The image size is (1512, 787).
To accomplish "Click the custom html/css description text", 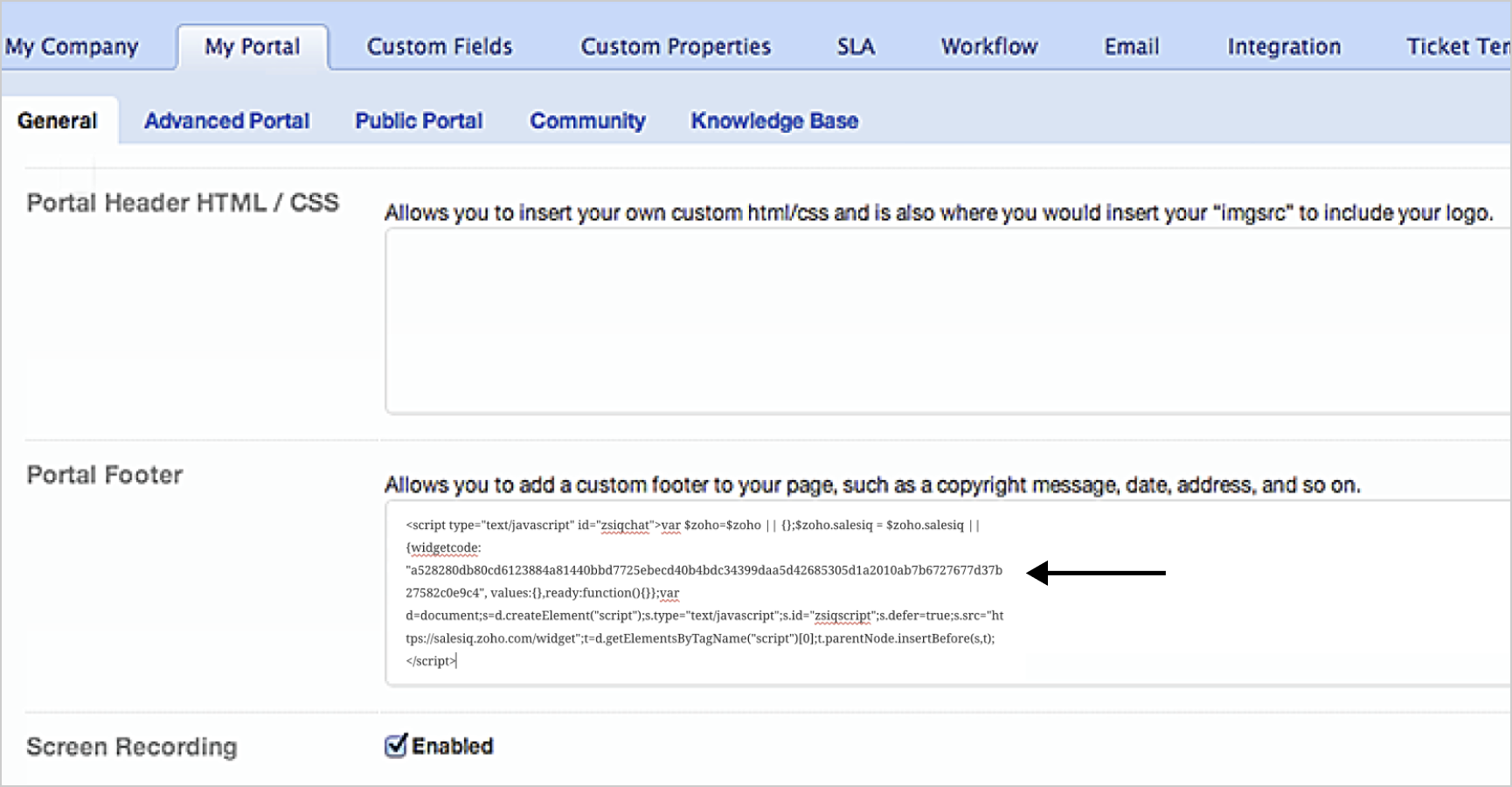I will pyautogui.click(x=939, y=212).
